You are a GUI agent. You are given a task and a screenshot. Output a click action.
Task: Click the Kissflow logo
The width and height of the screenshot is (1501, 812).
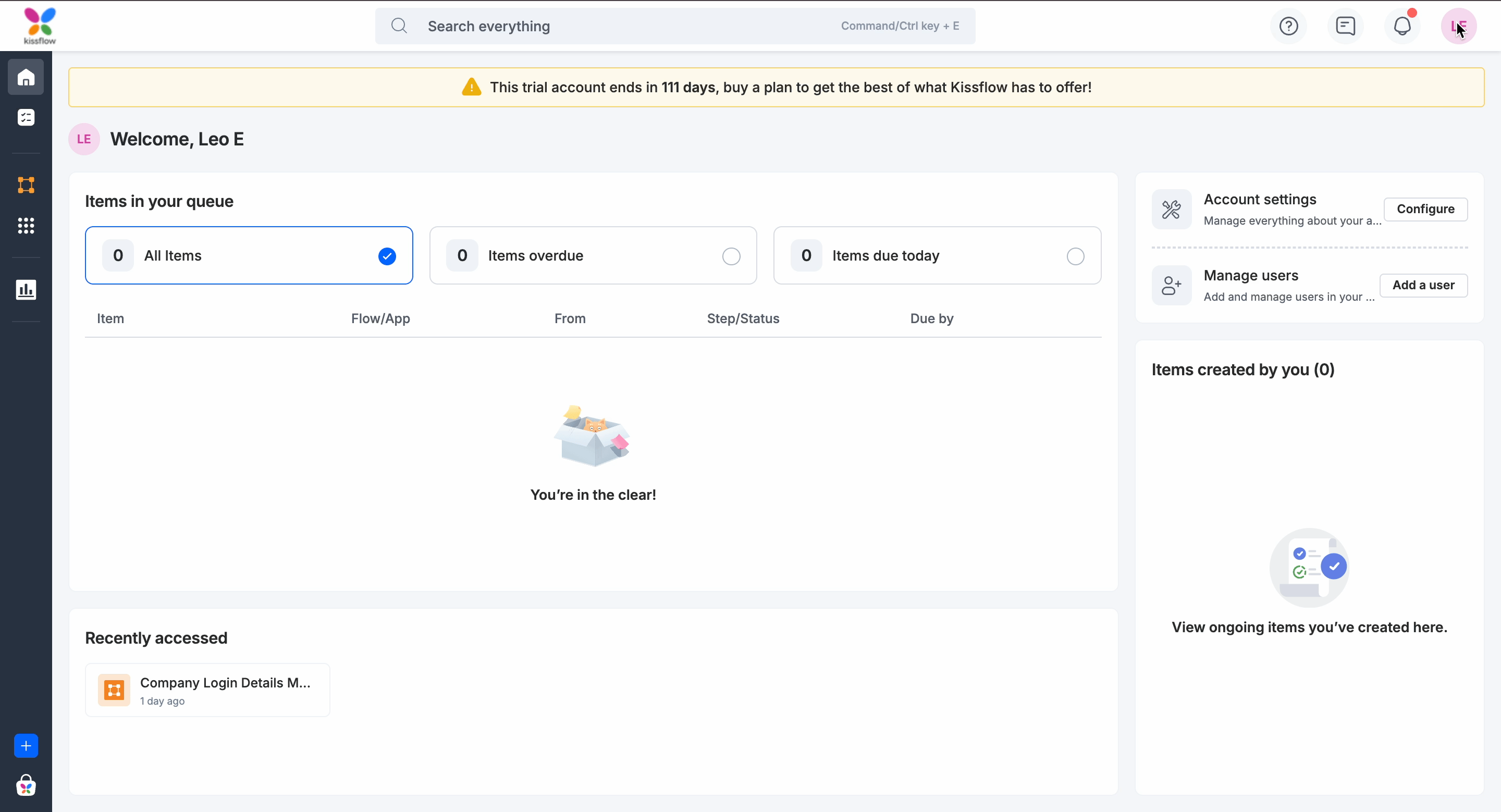point(40,26)
